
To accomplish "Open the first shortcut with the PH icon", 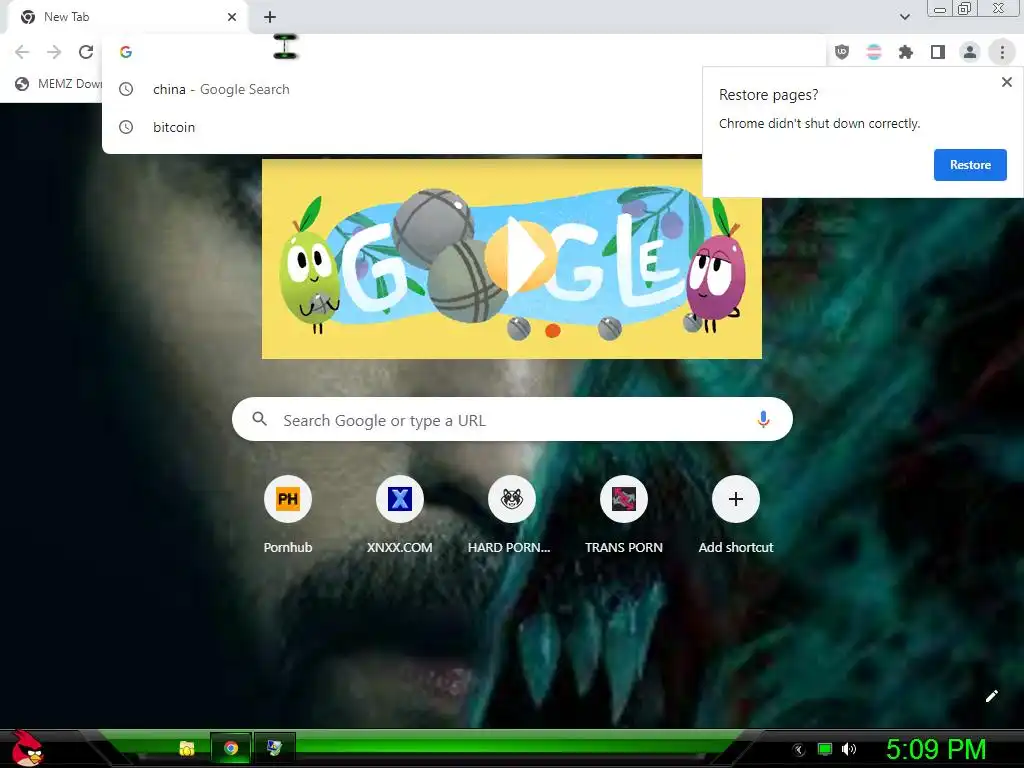I will (287, 499).
